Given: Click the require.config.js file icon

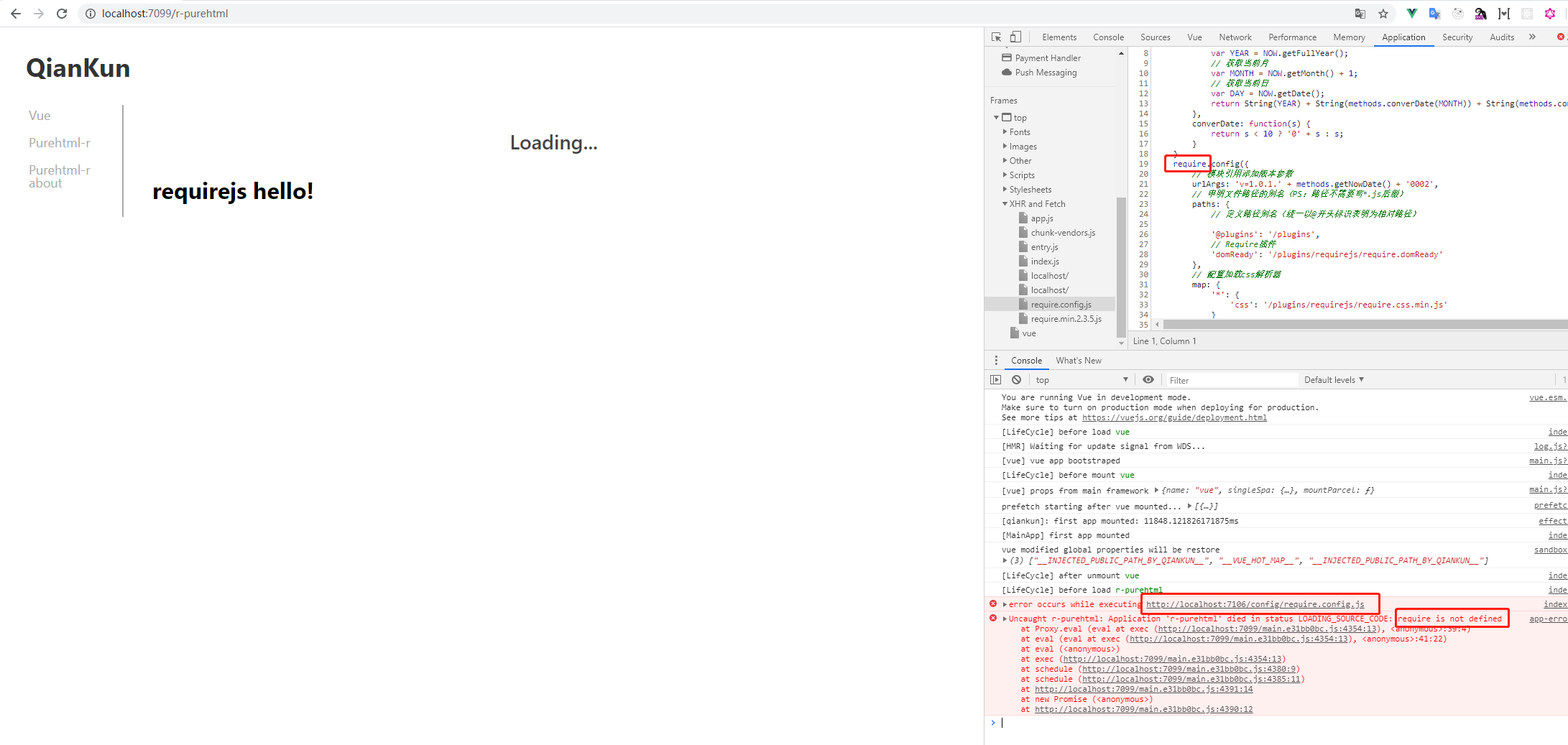Looking at the screenshot, I should click(1023, 305).
